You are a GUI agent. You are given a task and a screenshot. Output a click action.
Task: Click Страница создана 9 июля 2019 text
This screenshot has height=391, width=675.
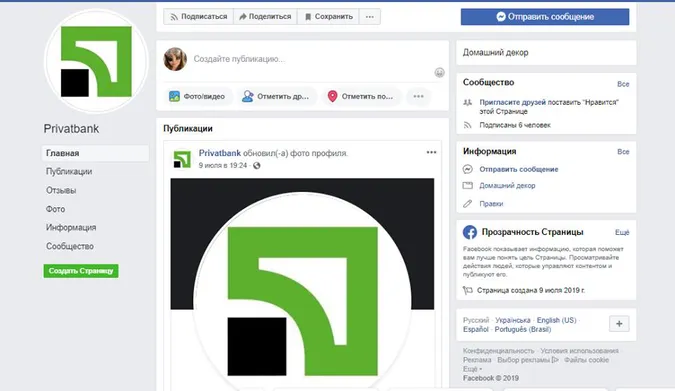pyautogui.click(x=531, y=291)
